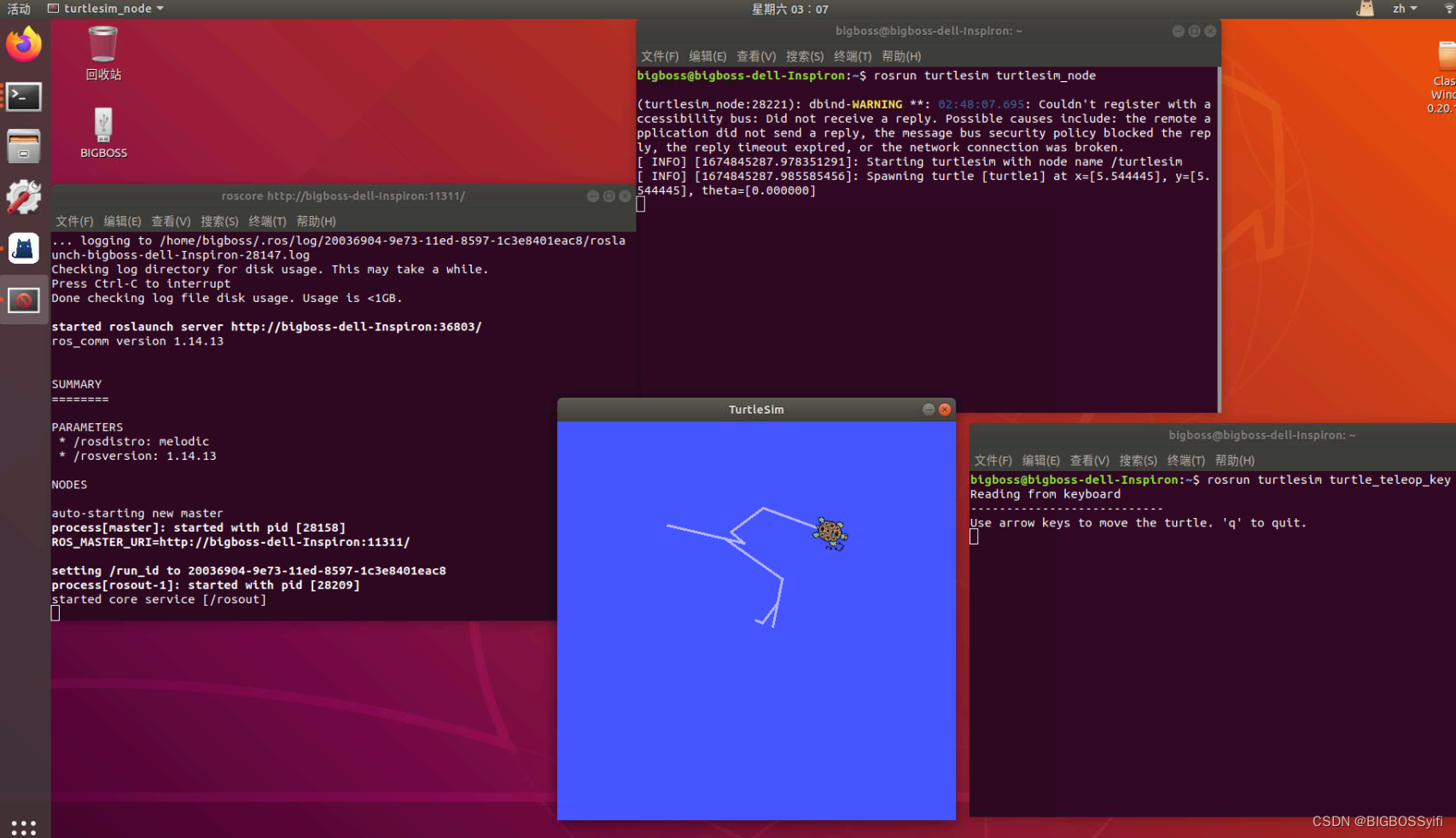Click 'ros_comm version 1.14.13' line
Viewport: 1456px width, 838px height.
coord(137,341)
